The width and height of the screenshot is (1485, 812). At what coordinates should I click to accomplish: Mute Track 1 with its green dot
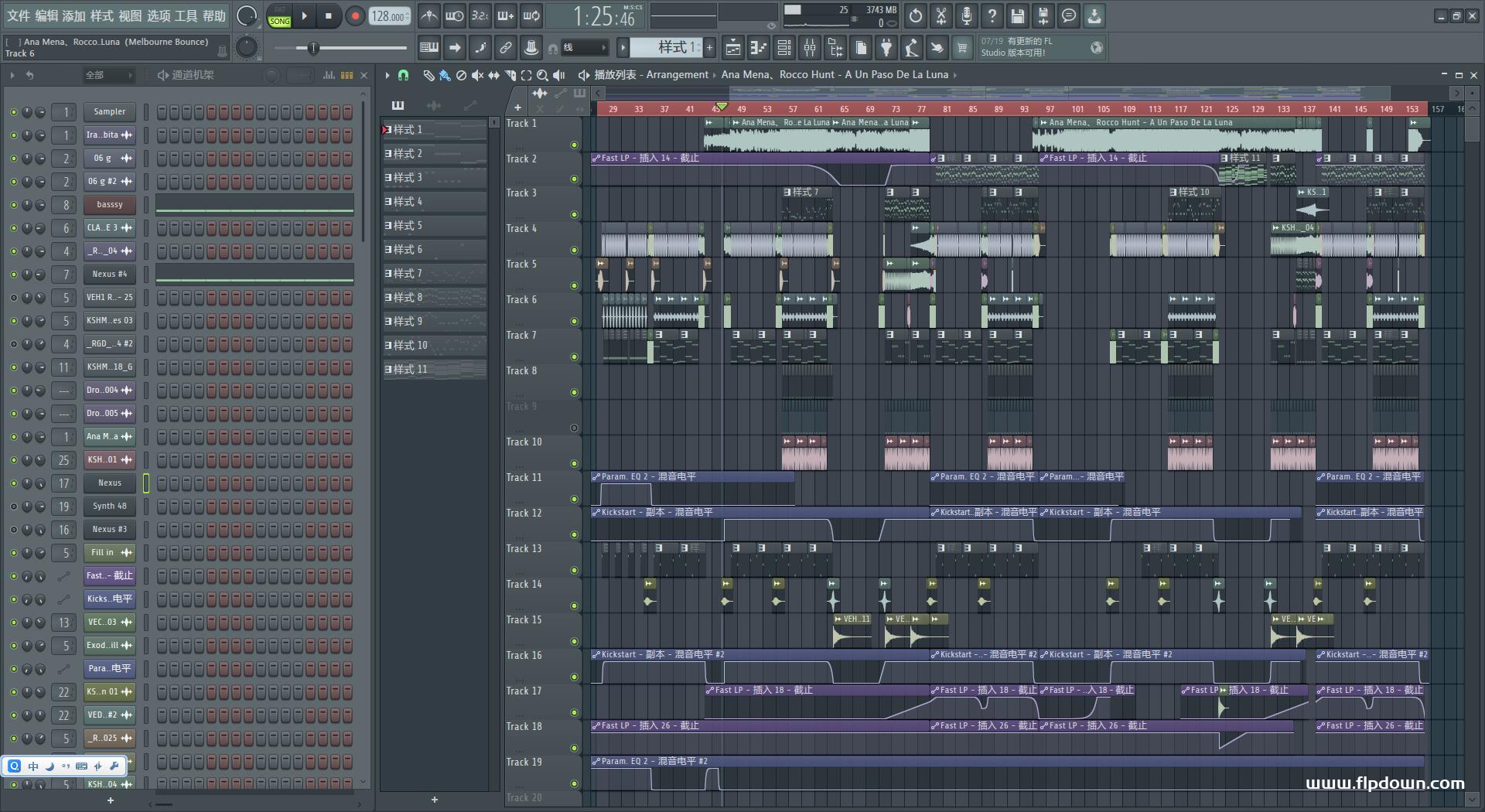coord(574,145)
